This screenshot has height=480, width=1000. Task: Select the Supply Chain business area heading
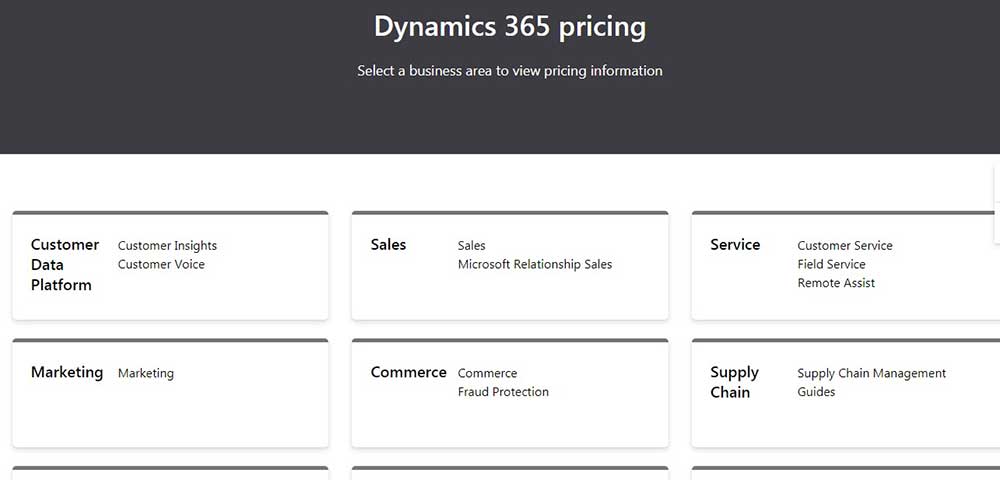point(735,382)
